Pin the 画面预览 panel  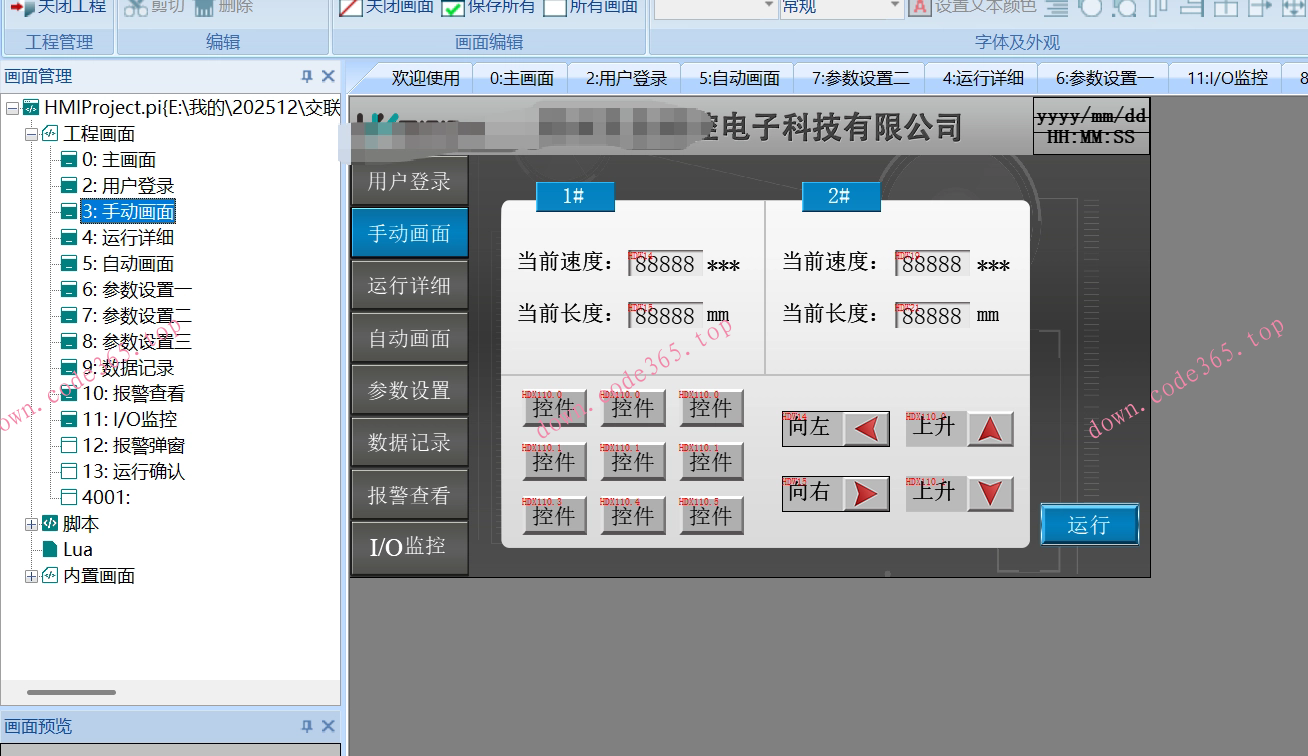(307, 726)
